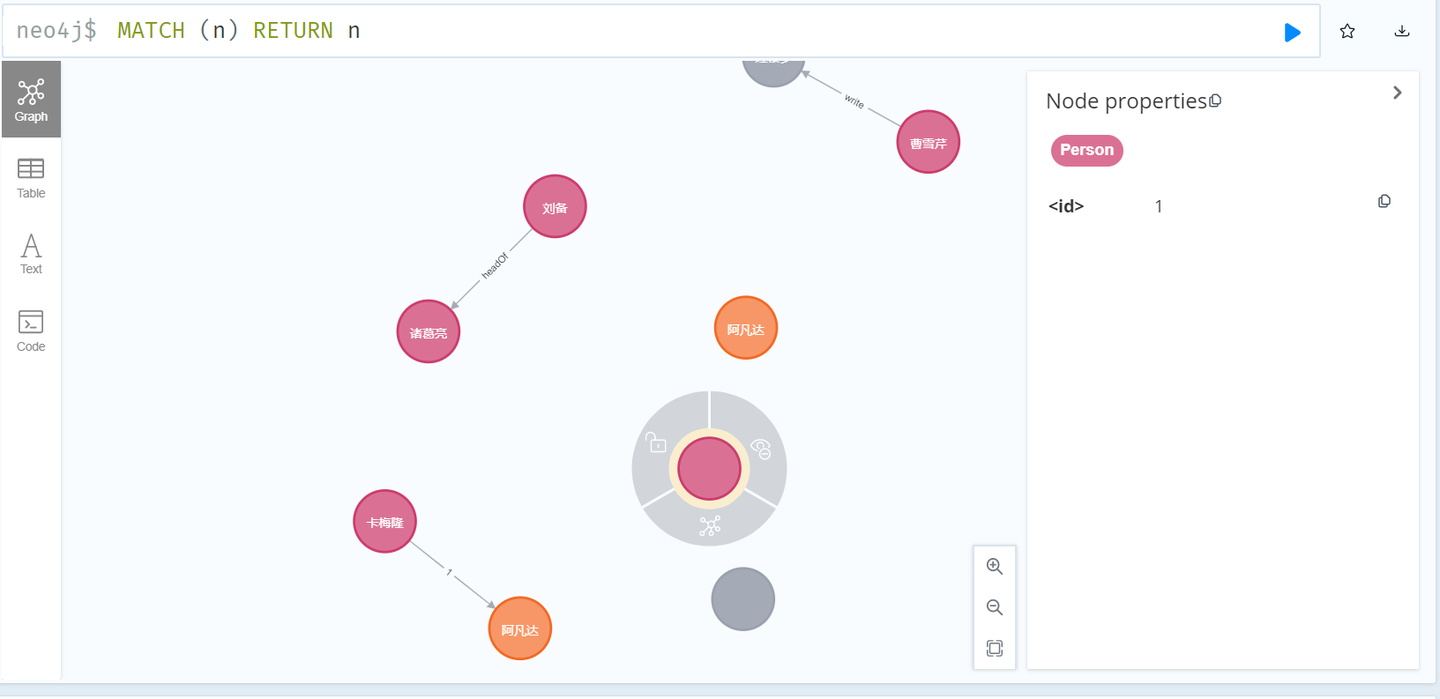Click the download export icon
The height and width of the screenshot is (699, 1440).
point(1402,31)
